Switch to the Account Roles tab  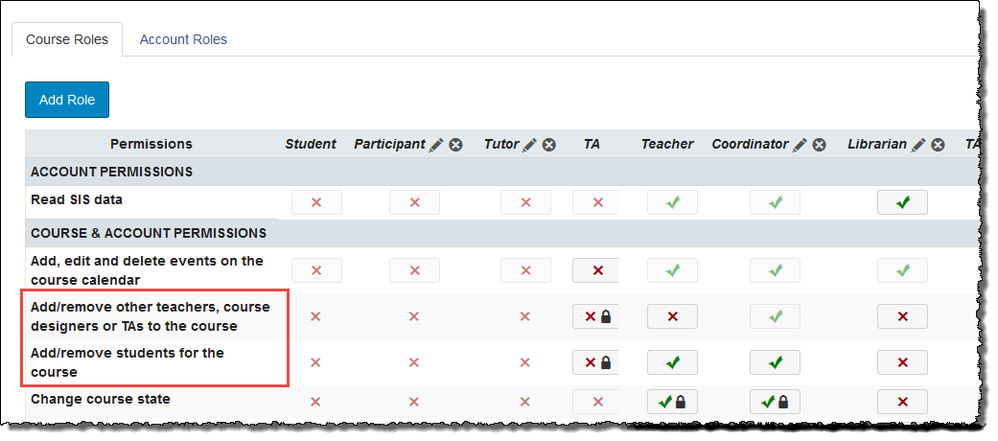pos(183,40)
